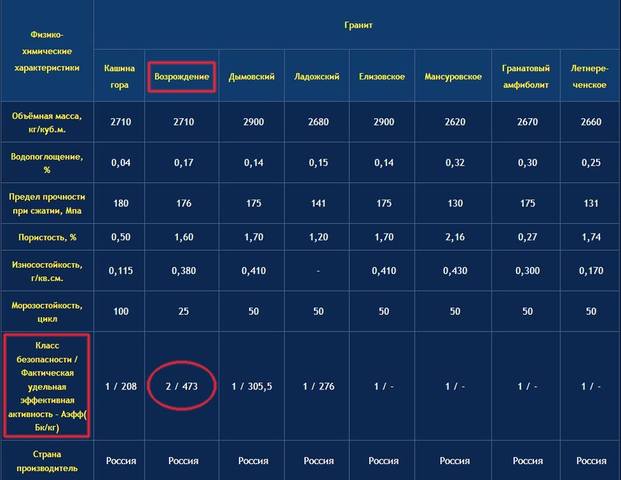
Task: Click the Объёмная масса row label
Action: click(x=47, y=122)
